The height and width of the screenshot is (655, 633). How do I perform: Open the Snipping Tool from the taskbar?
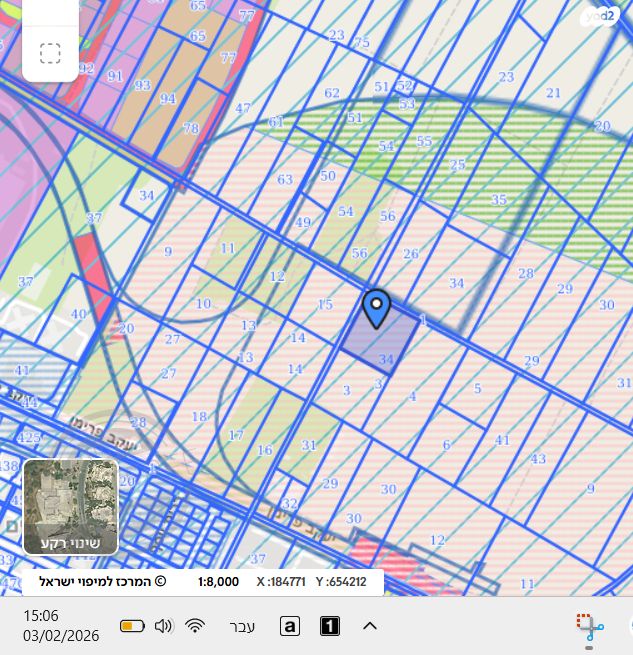point(590,627)
